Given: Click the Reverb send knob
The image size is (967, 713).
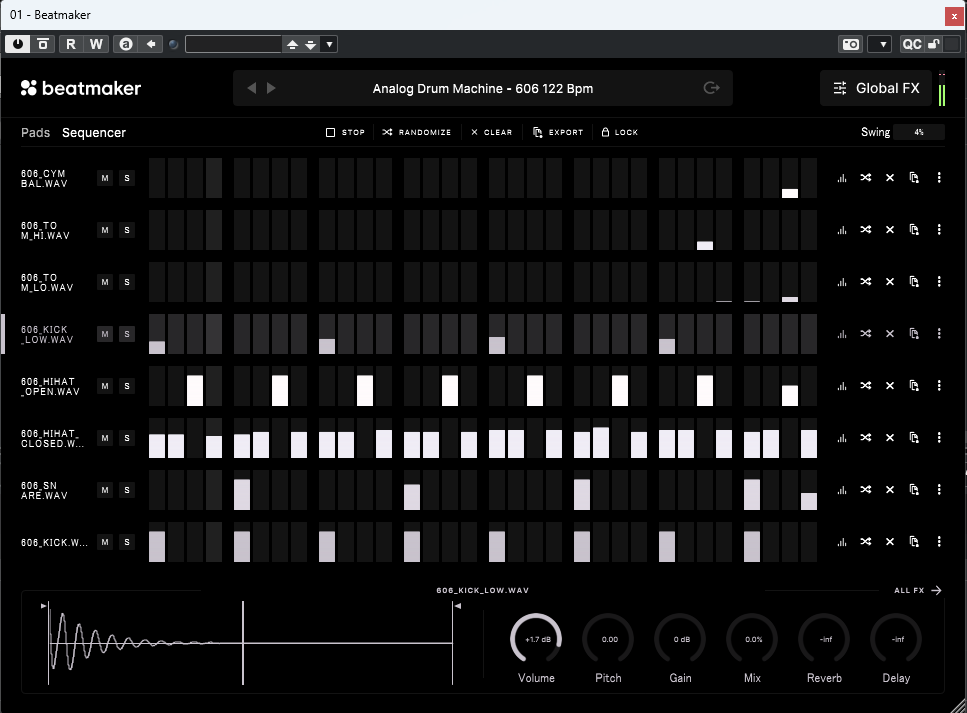Looking at the screenshot, I should (x=825, y=640).
